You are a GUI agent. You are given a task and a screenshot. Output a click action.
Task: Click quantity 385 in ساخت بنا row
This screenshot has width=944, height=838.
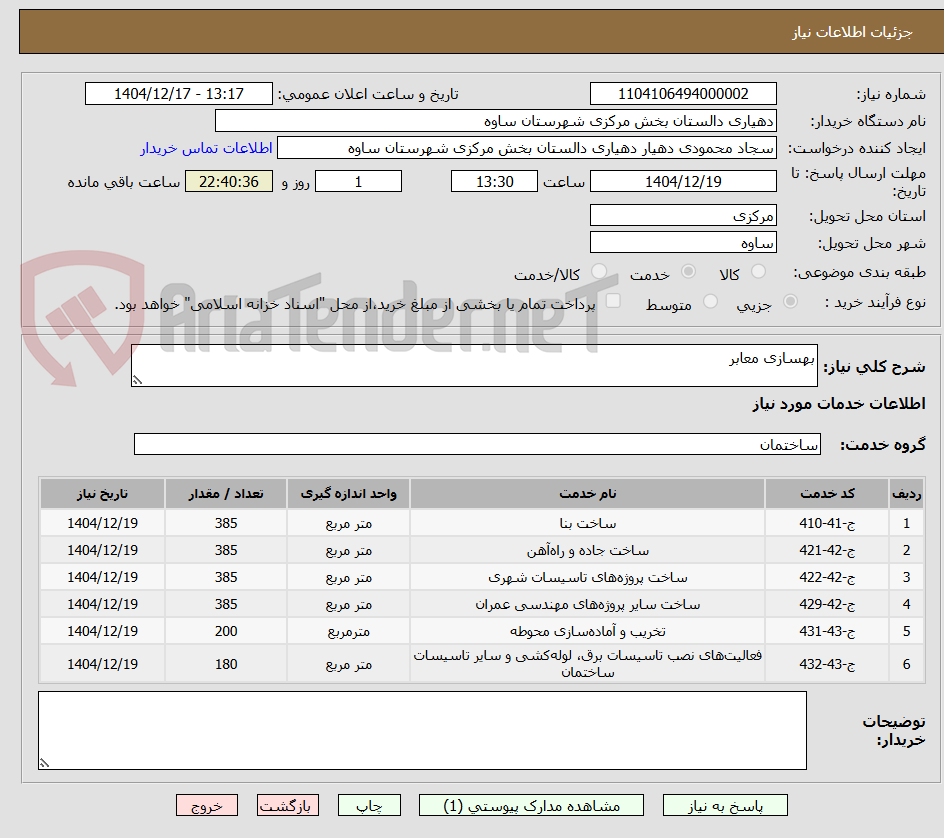(226, 523)
